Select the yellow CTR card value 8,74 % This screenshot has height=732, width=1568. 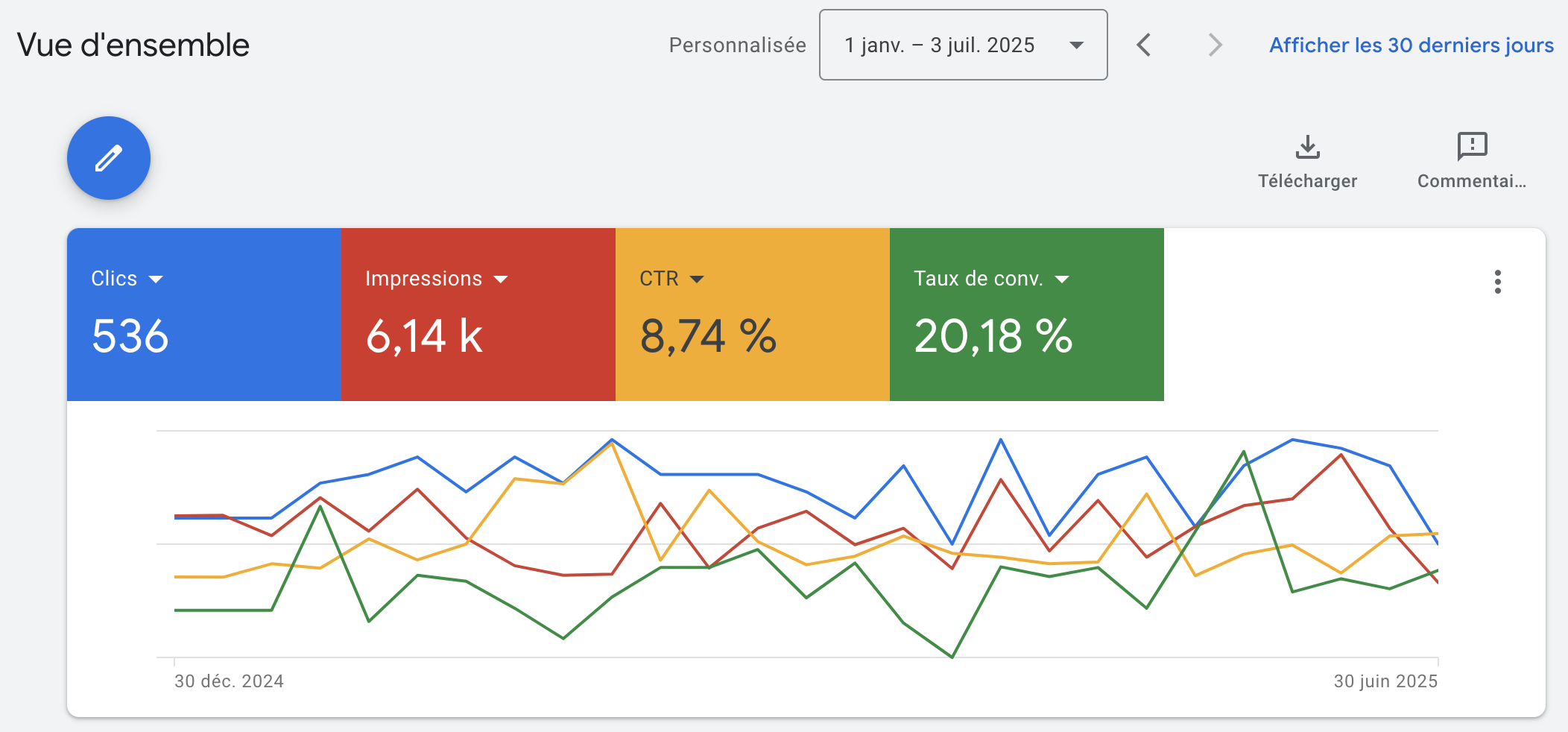point(708,336)
